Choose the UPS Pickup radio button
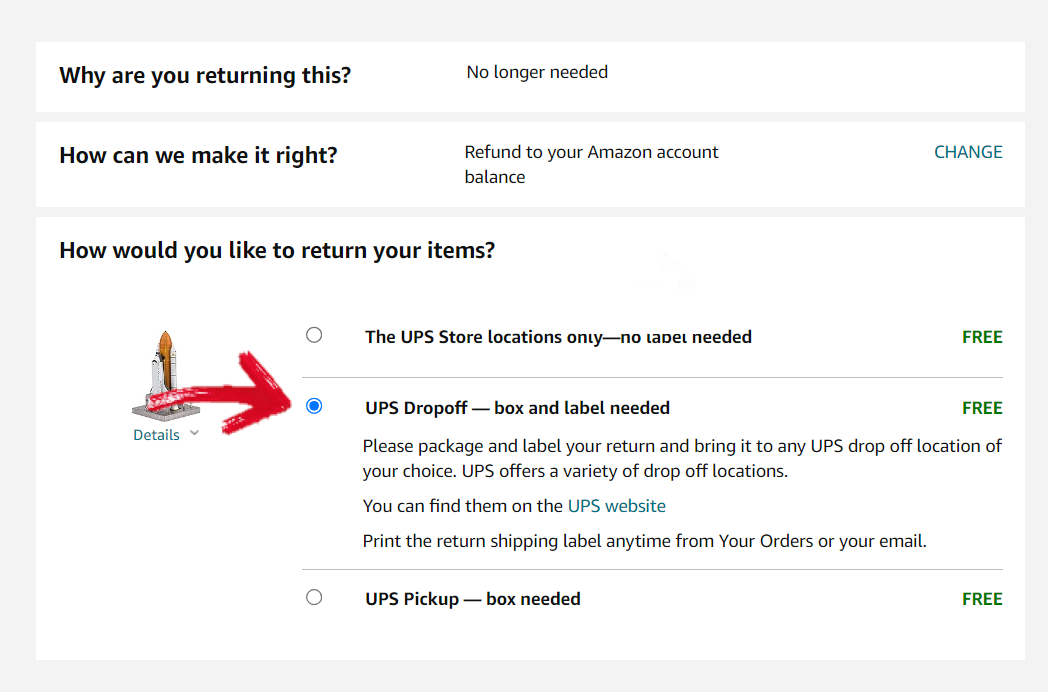Image resolution: width=1048 pixels, height=692 pixels. pyautogui.click(x=314, y=597)
